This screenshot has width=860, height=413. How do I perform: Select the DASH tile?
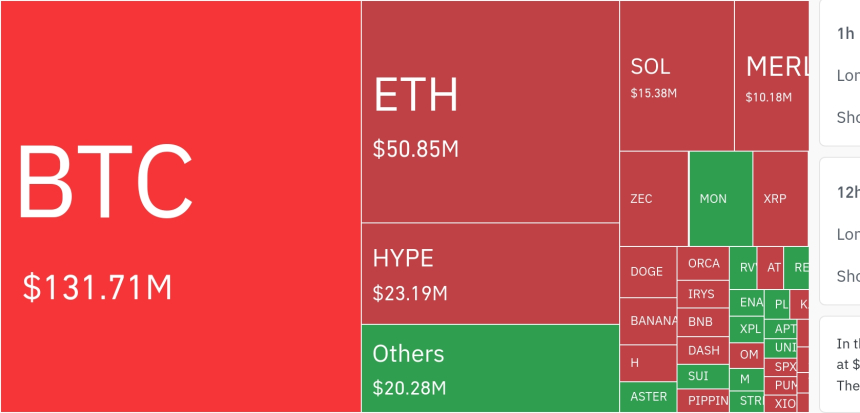703,350
